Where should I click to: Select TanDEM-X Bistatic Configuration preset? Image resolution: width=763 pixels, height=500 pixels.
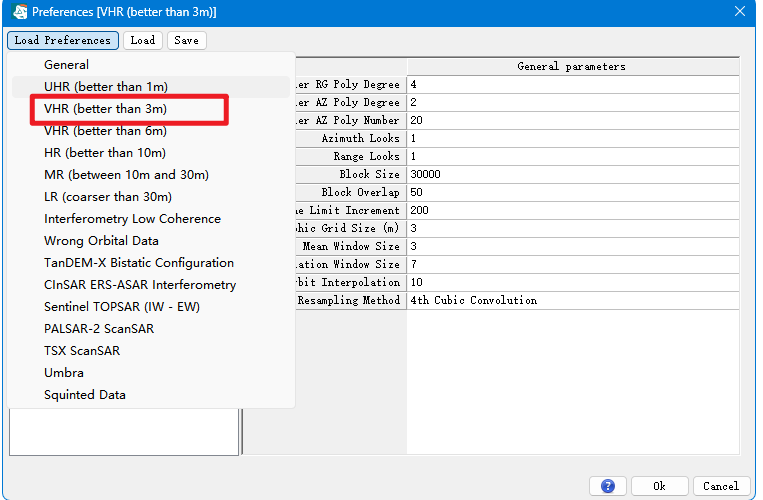coord(151,263)
